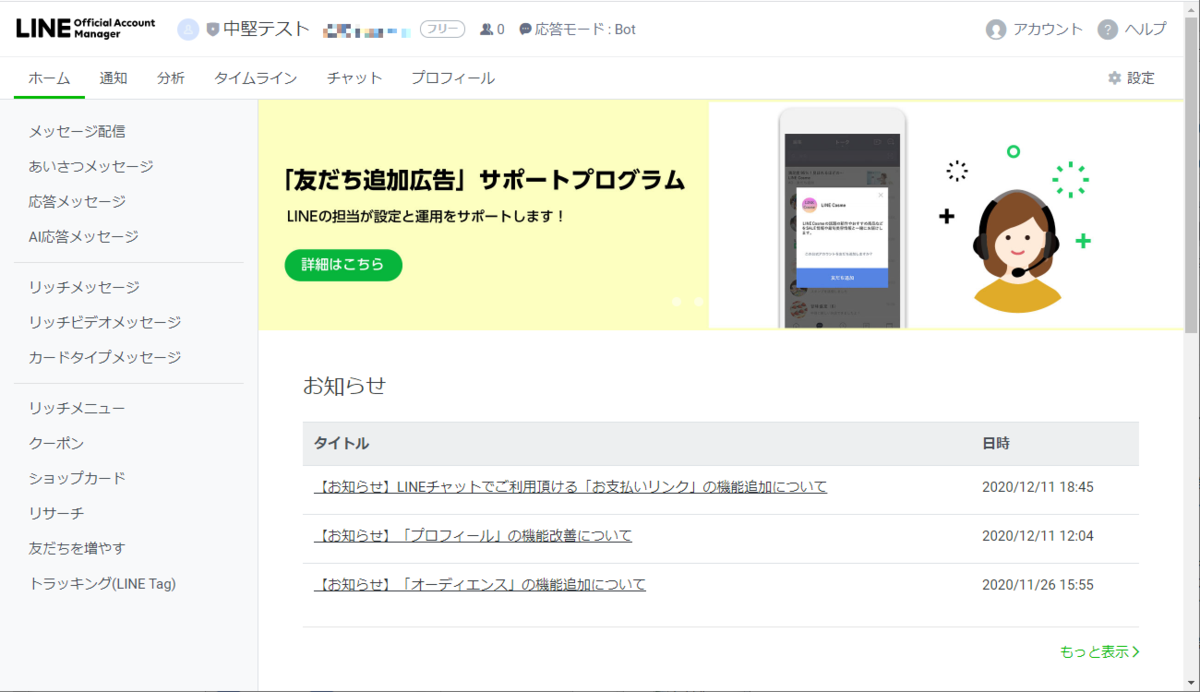Click the green 詳細はこちら button
This screenshot has height=692, width=1200.
343,265
